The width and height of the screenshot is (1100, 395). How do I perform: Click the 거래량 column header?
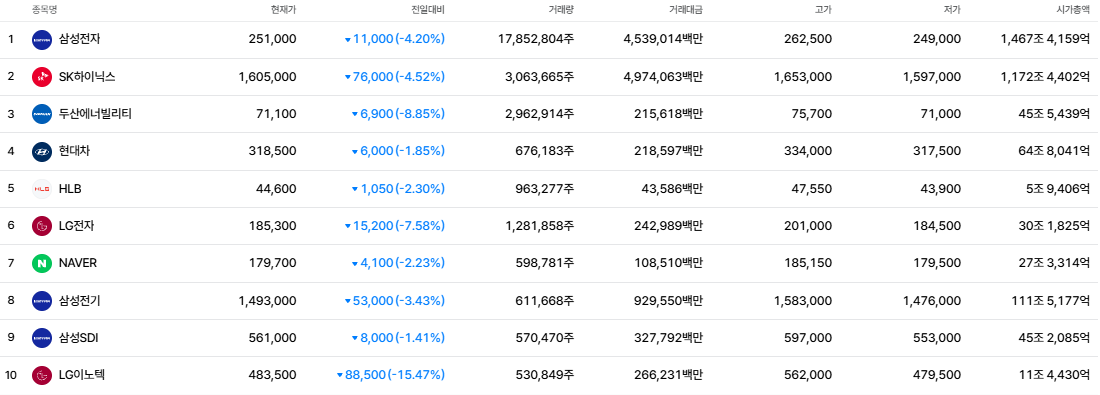pyautogui.click(x=561, y=10)
